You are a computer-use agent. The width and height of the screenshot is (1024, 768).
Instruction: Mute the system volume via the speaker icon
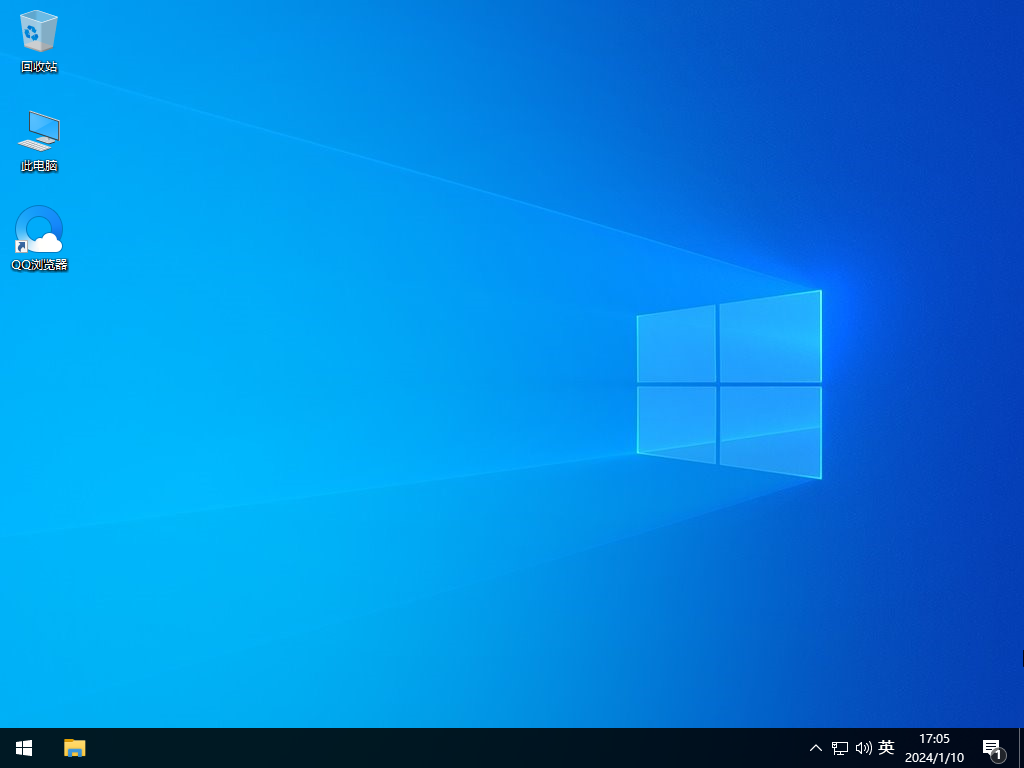[x=862, y=748]
